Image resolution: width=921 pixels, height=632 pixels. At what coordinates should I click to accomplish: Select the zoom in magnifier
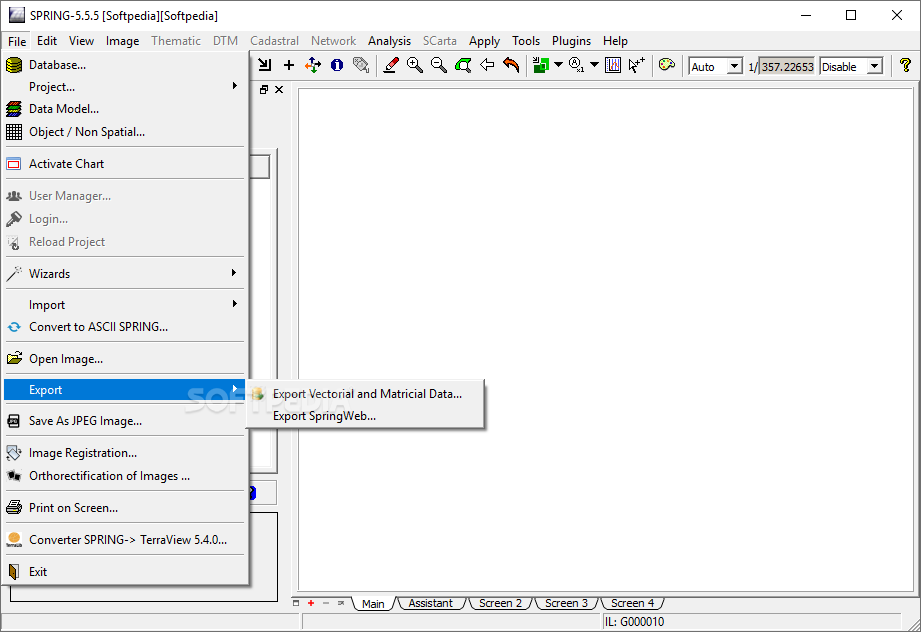click(415, 65)
